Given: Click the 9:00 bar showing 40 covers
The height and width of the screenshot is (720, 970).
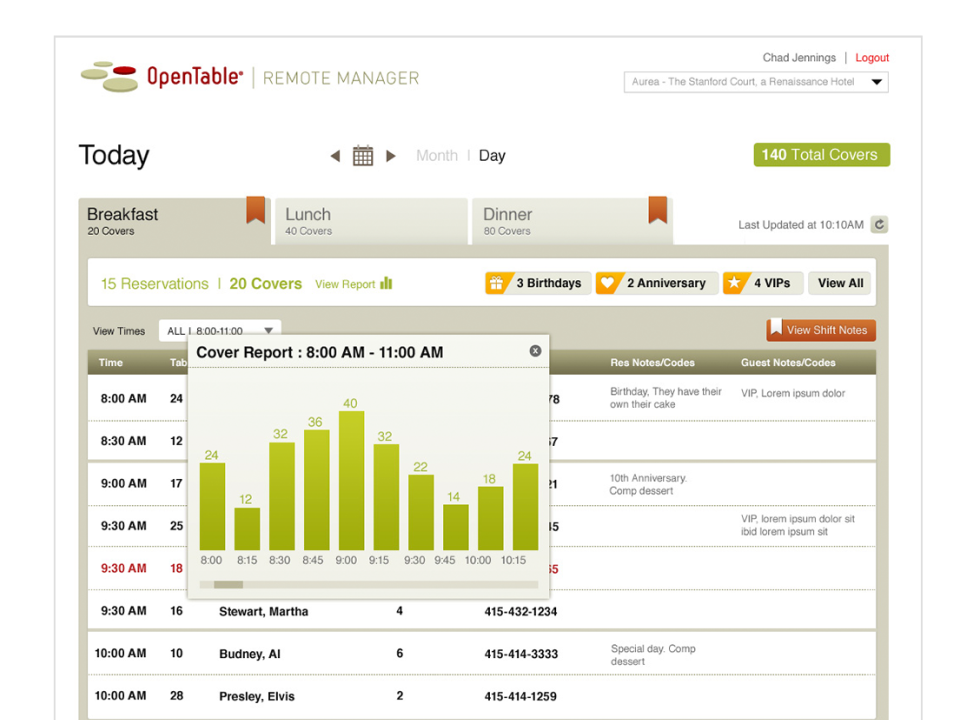Looking at the screenshot, I should coord(350,480).
